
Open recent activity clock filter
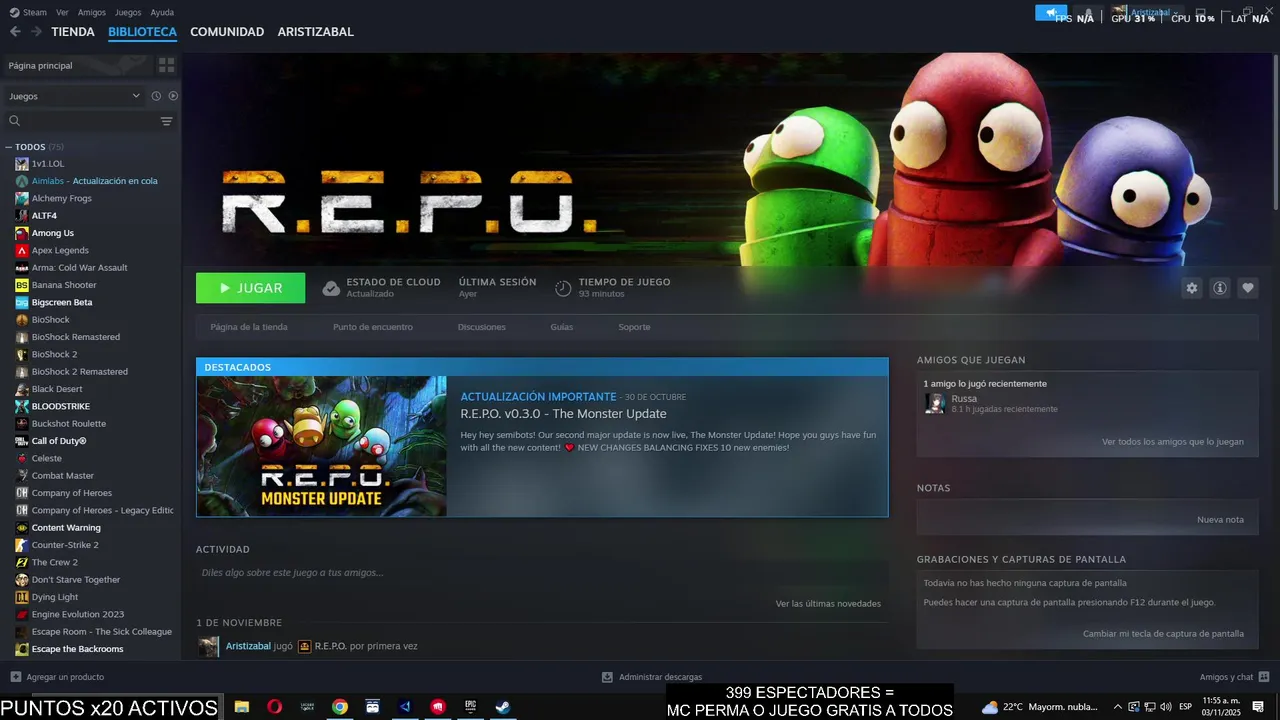(x=156, y=96)
